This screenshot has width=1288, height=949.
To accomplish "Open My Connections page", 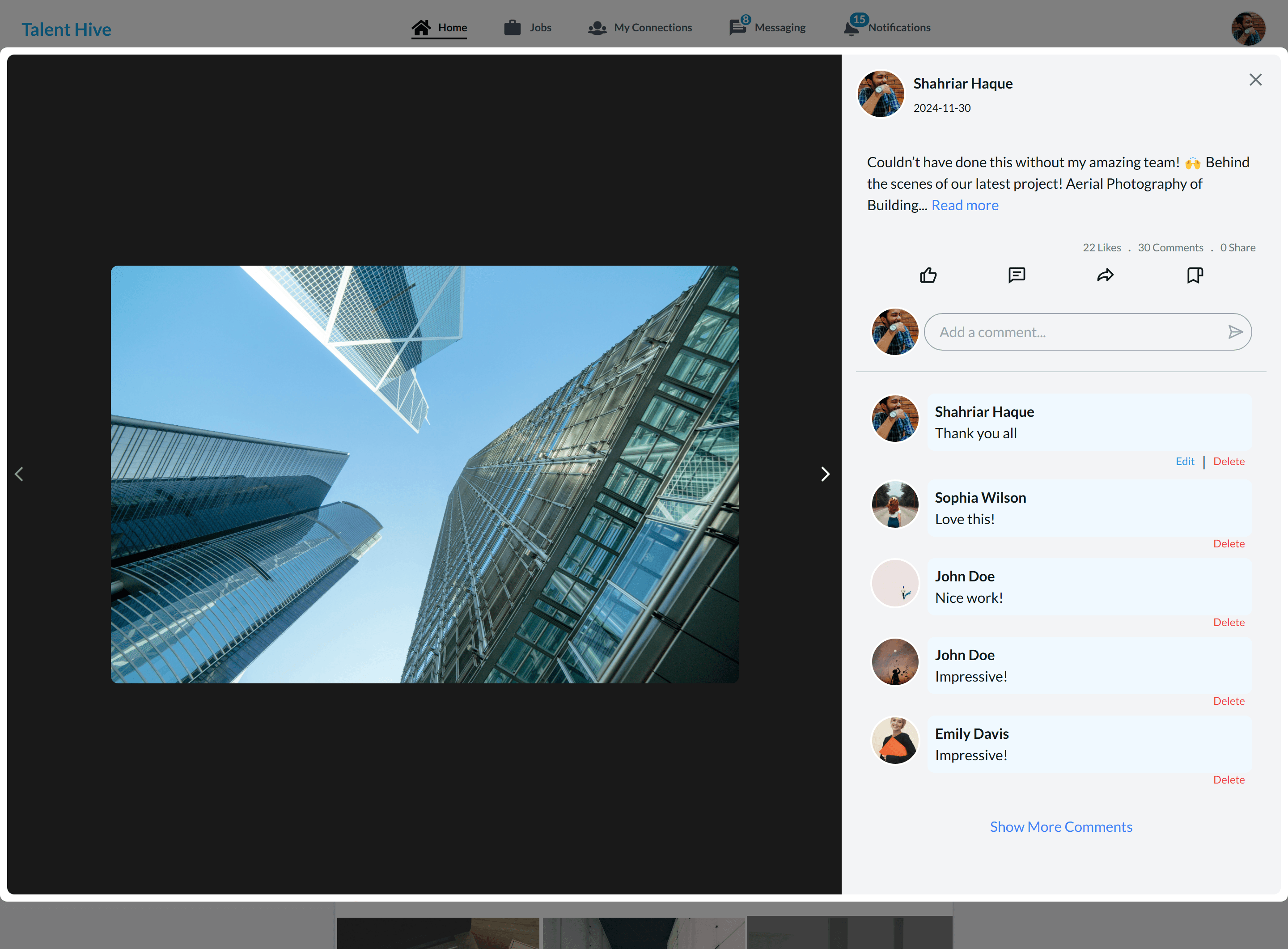I will (x=640, y=28).
